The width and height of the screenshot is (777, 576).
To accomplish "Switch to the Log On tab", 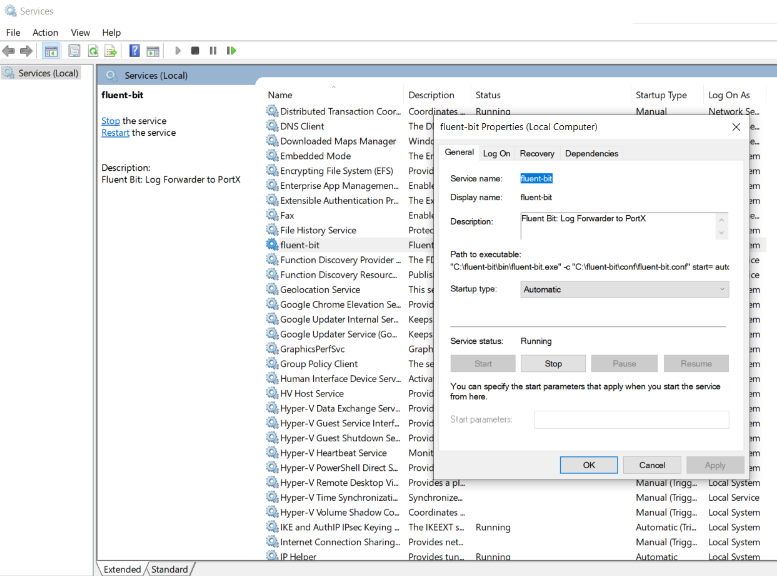I will [497, 154].
